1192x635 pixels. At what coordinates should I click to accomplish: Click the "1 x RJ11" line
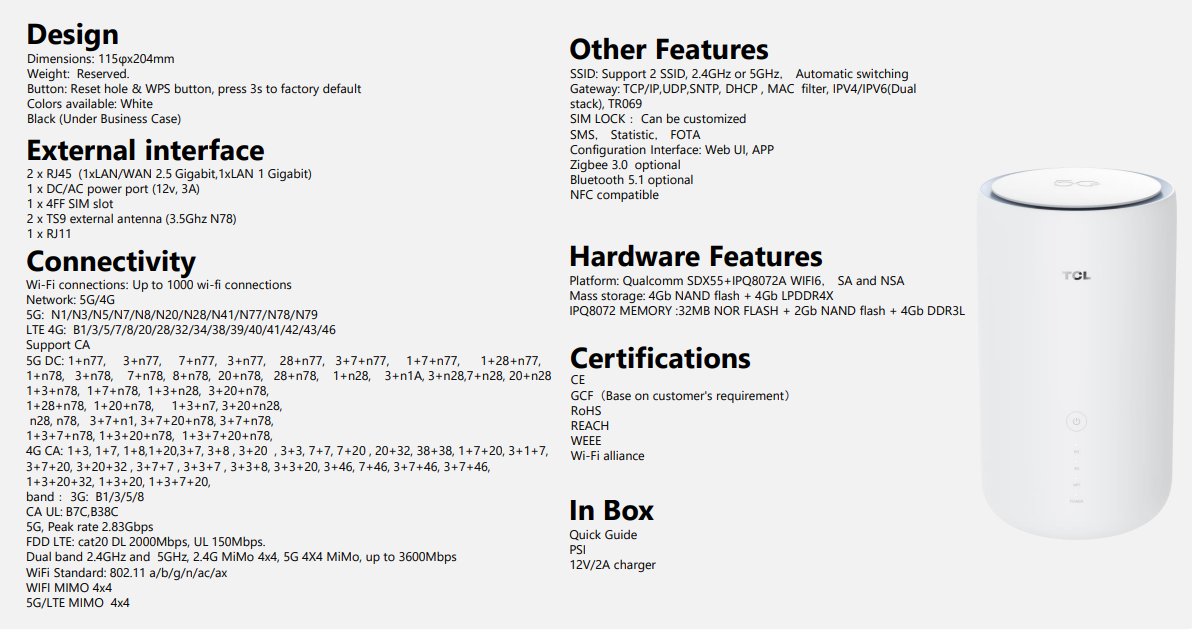pos(49,233)
